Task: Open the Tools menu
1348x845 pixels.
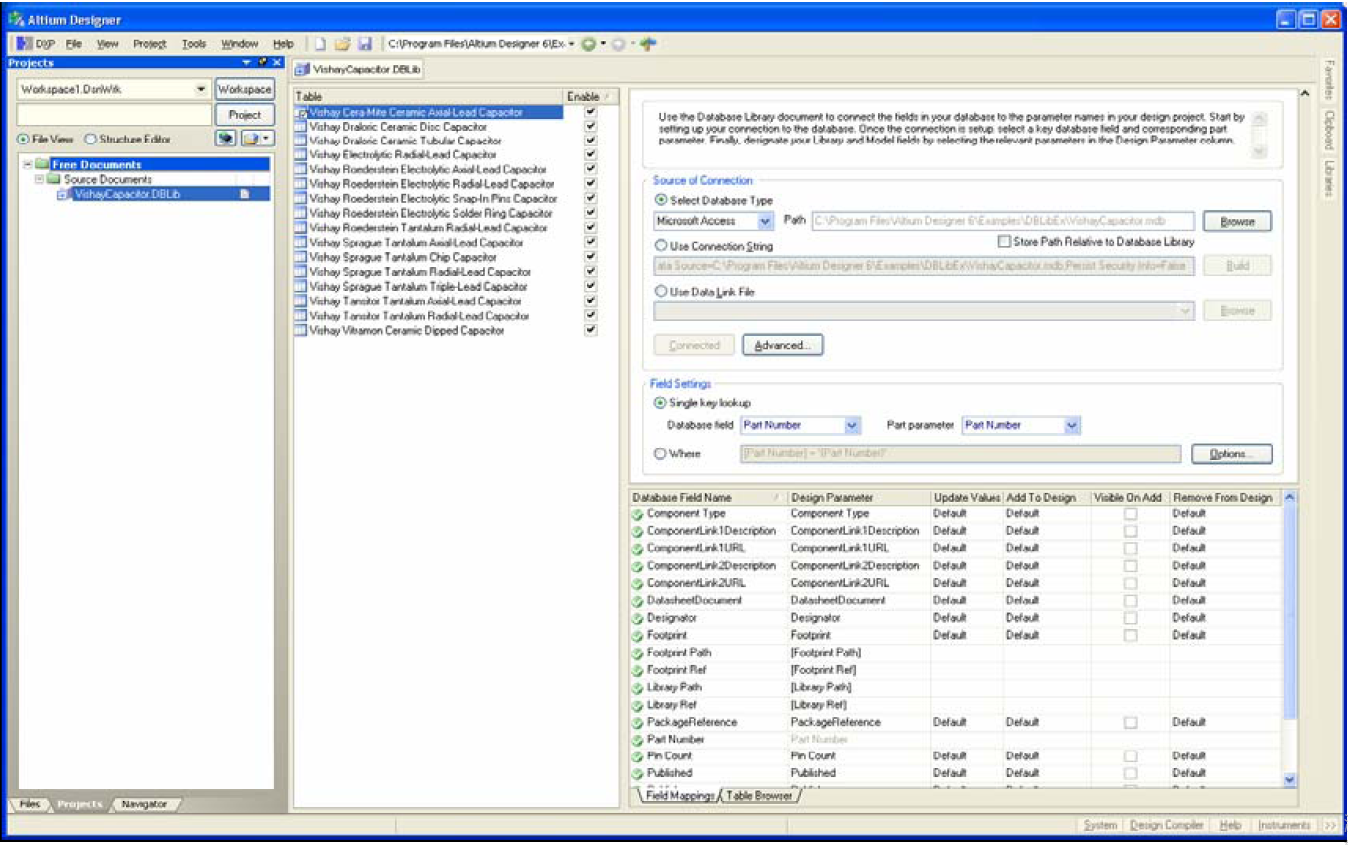Action: [194, 44]
